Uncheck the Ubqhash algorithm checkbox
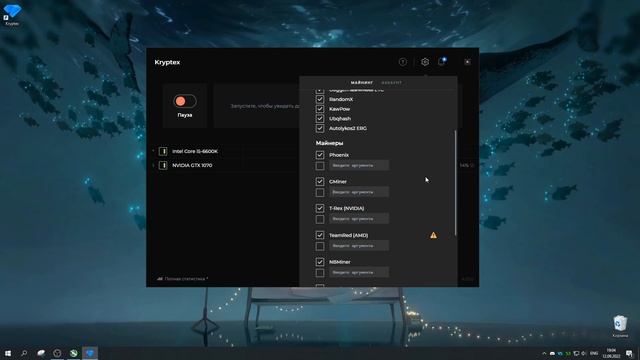Image resolution: width=640 pixels, height=360 pixels. point(320,119)
